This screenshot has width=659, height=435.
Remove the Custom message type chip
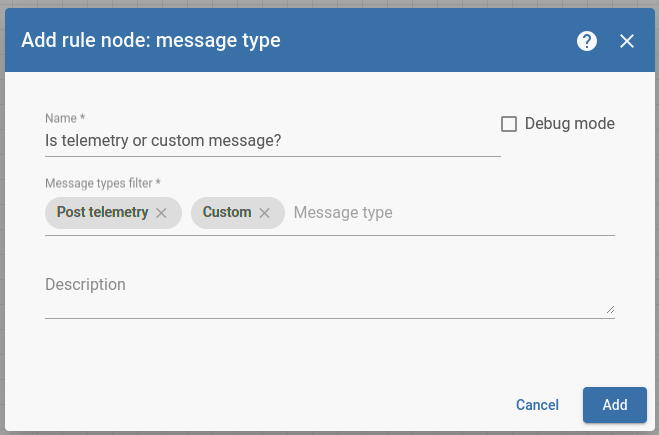coord(265,213)
